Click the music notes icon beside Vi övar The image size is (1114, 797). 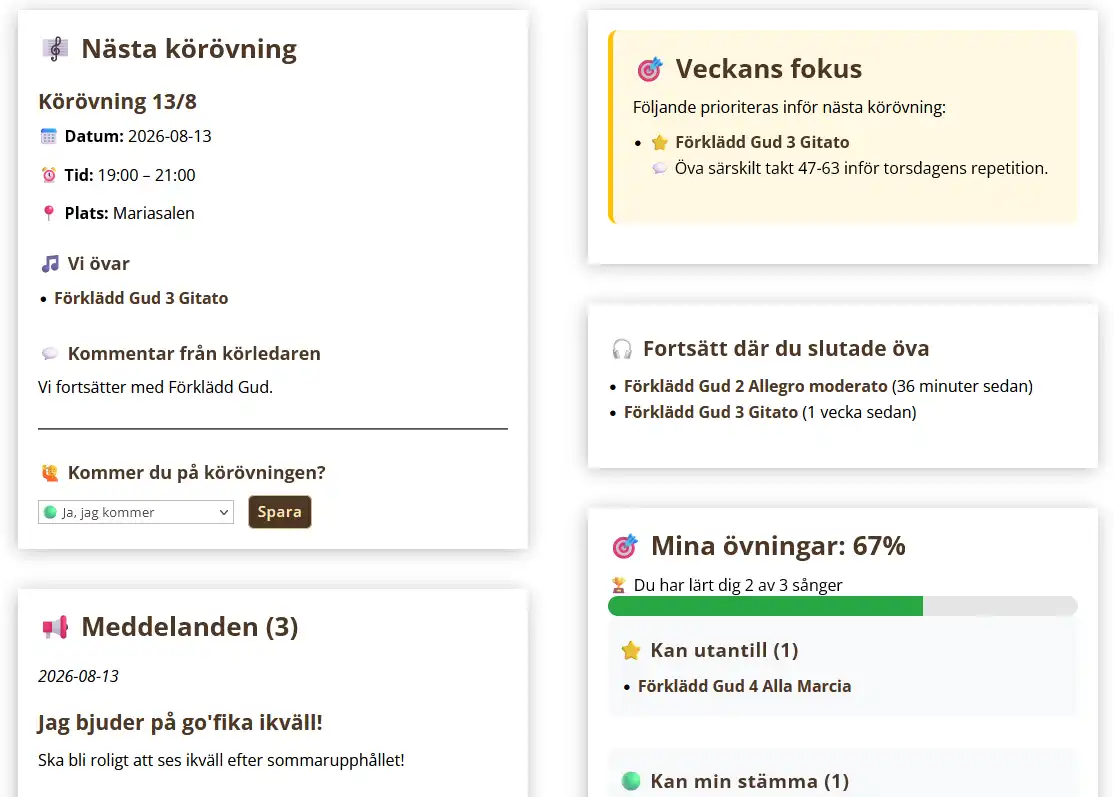point(50,264)
